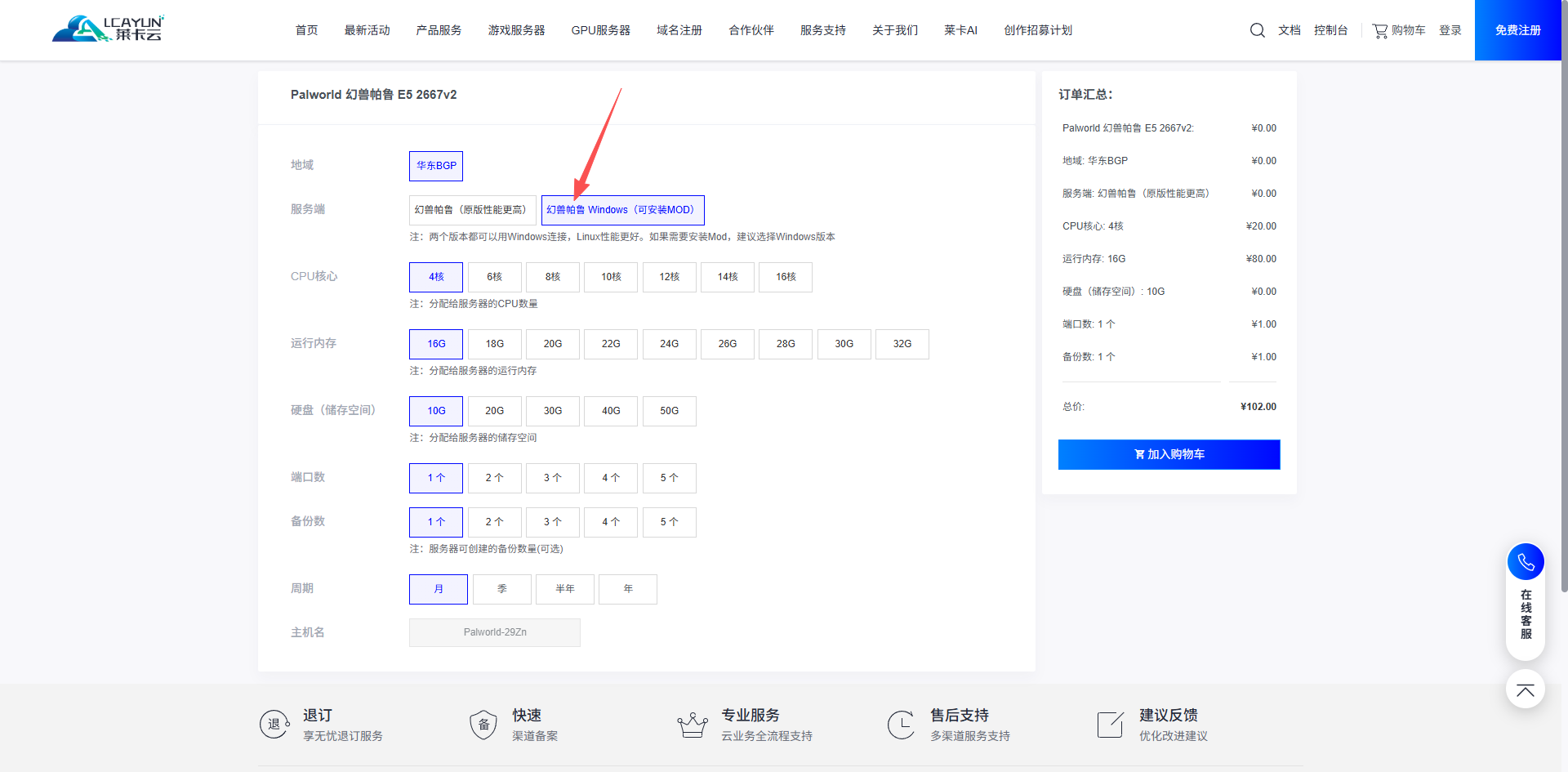This screenshot has height=772, width=1568.
Task: Select 幻兽帕鲁（原版性能更高）server option
Action: pos(473,210)
